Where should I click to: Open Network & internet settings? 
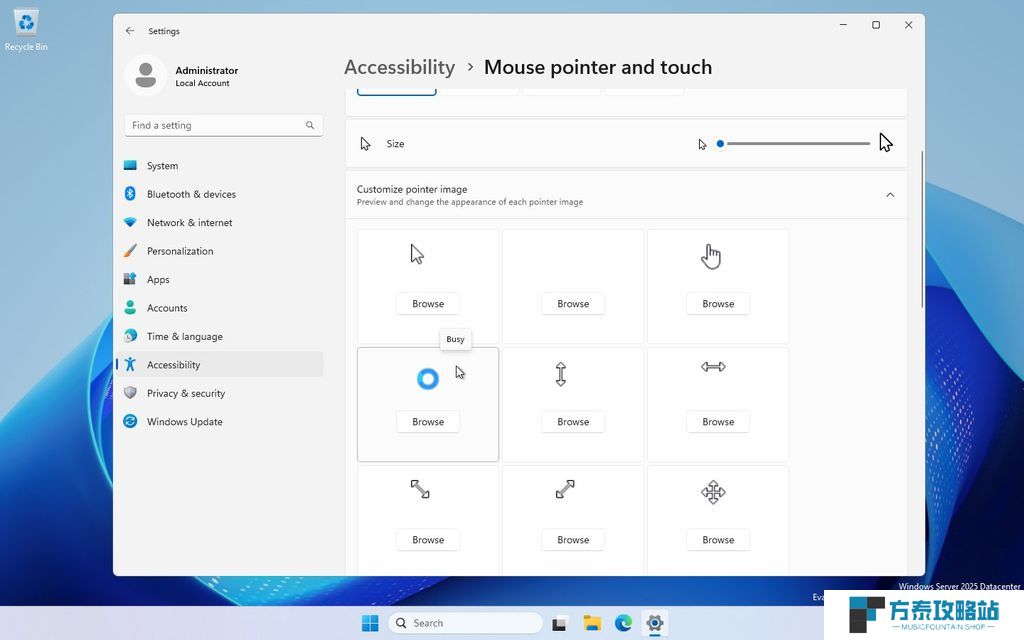[x=220, y=223]
